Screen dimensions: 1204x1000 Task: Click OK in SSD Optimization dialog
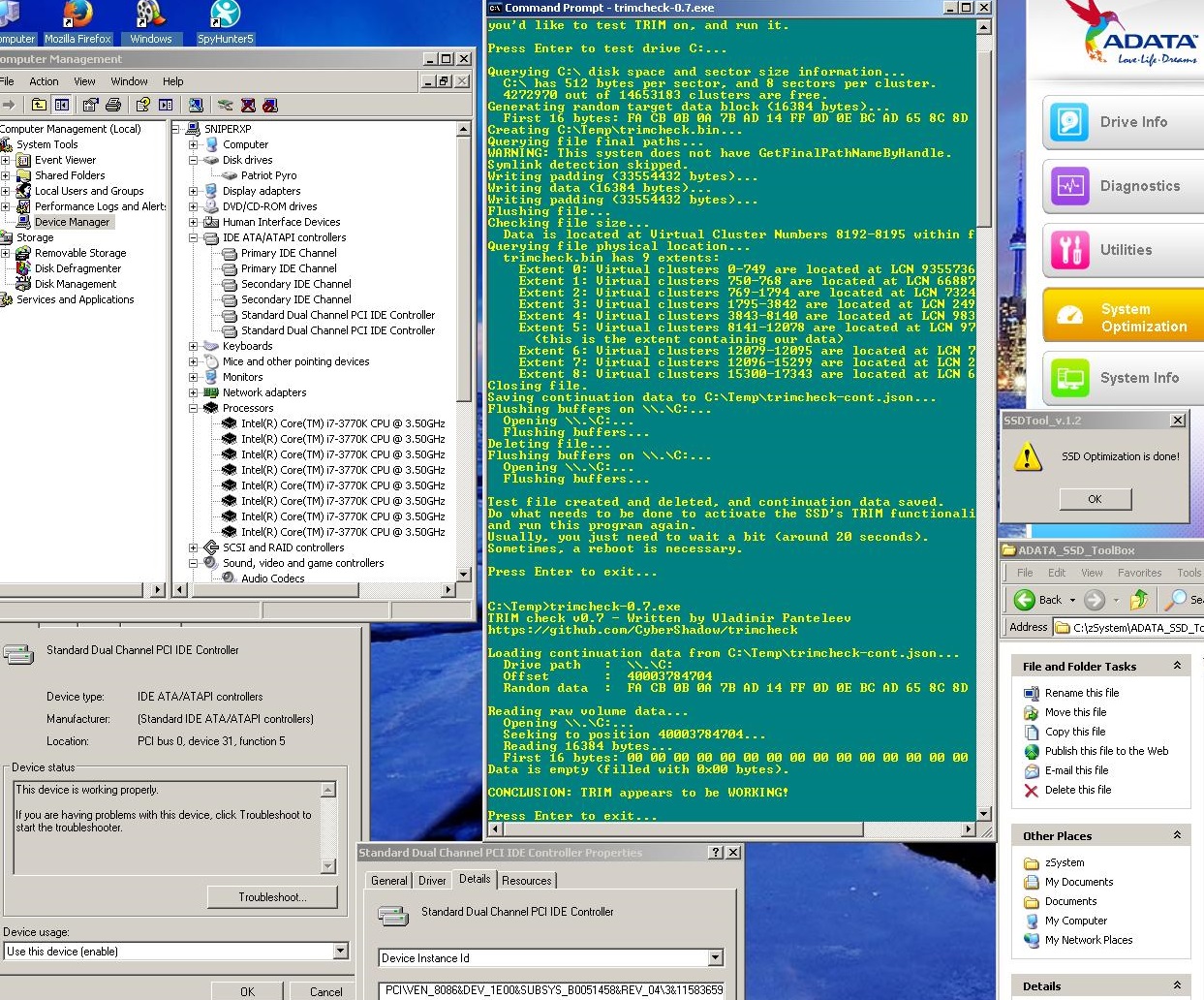click(x=1095, y=499)
